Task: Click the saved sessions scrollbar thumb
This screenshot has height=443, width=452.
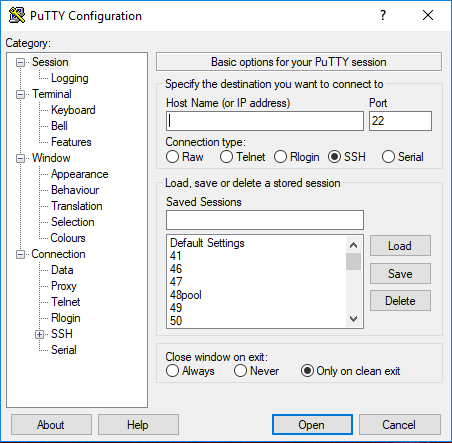Action: (x=354, y=262)
